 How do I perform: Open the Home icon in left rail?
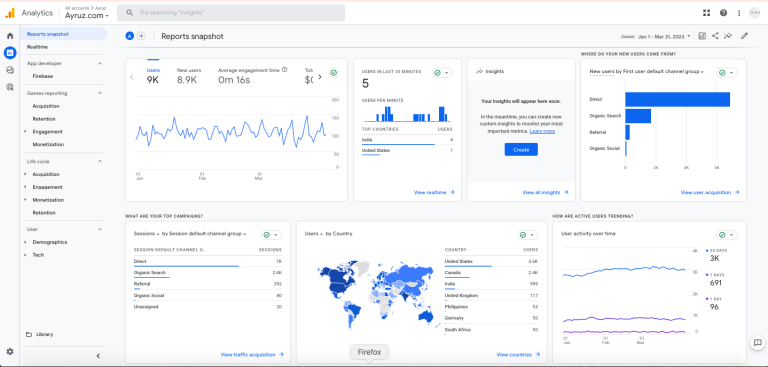pyautogui.click(x=10, y=36)
